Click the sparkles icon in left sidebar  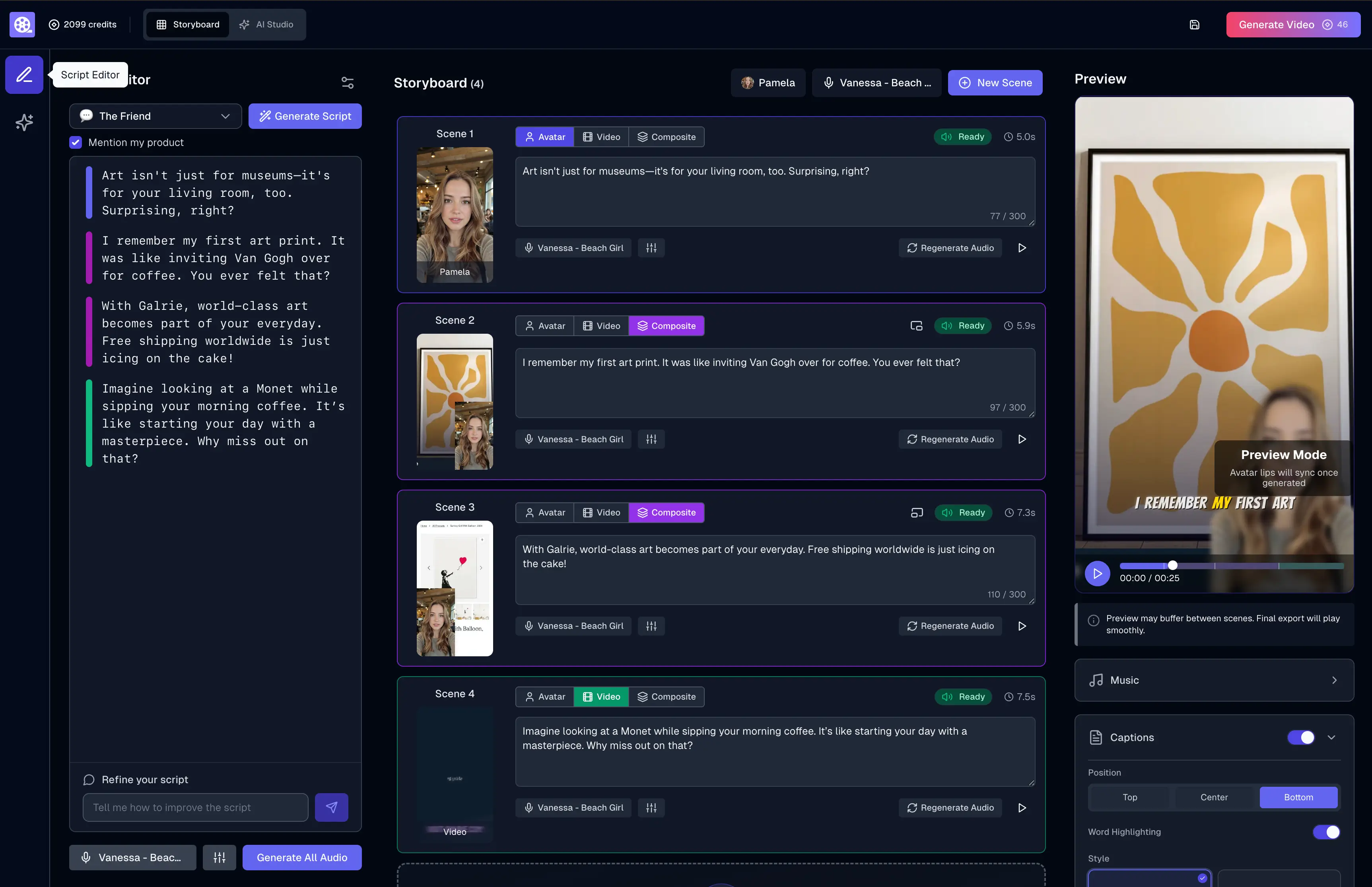click(x=23, y=122)
